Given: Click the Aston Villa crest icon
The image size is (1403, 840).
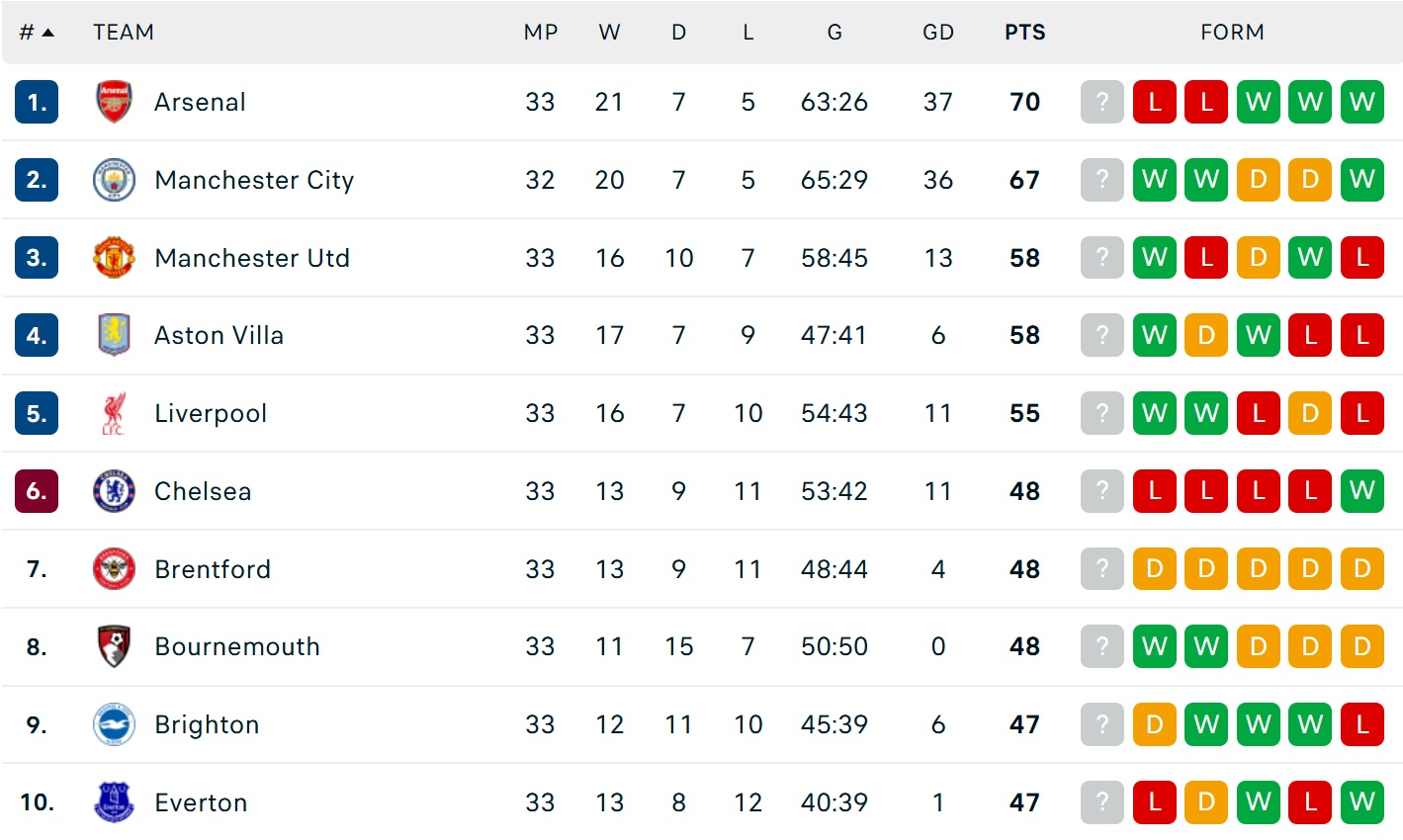Looking at the screenshot, I should (x=114, y=335).
